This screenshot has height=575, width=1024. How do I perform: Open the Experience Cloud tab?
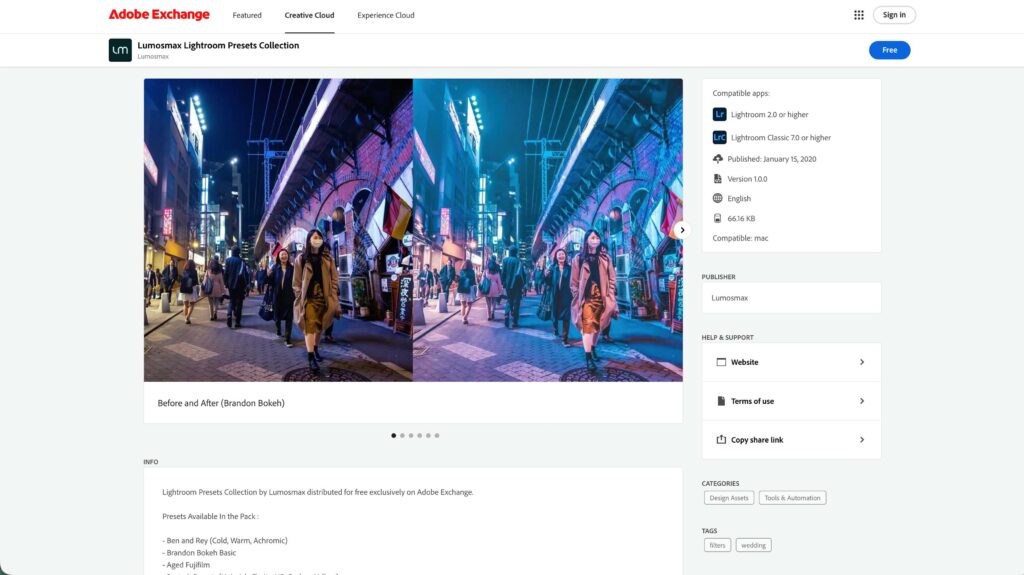pos(385,15)
